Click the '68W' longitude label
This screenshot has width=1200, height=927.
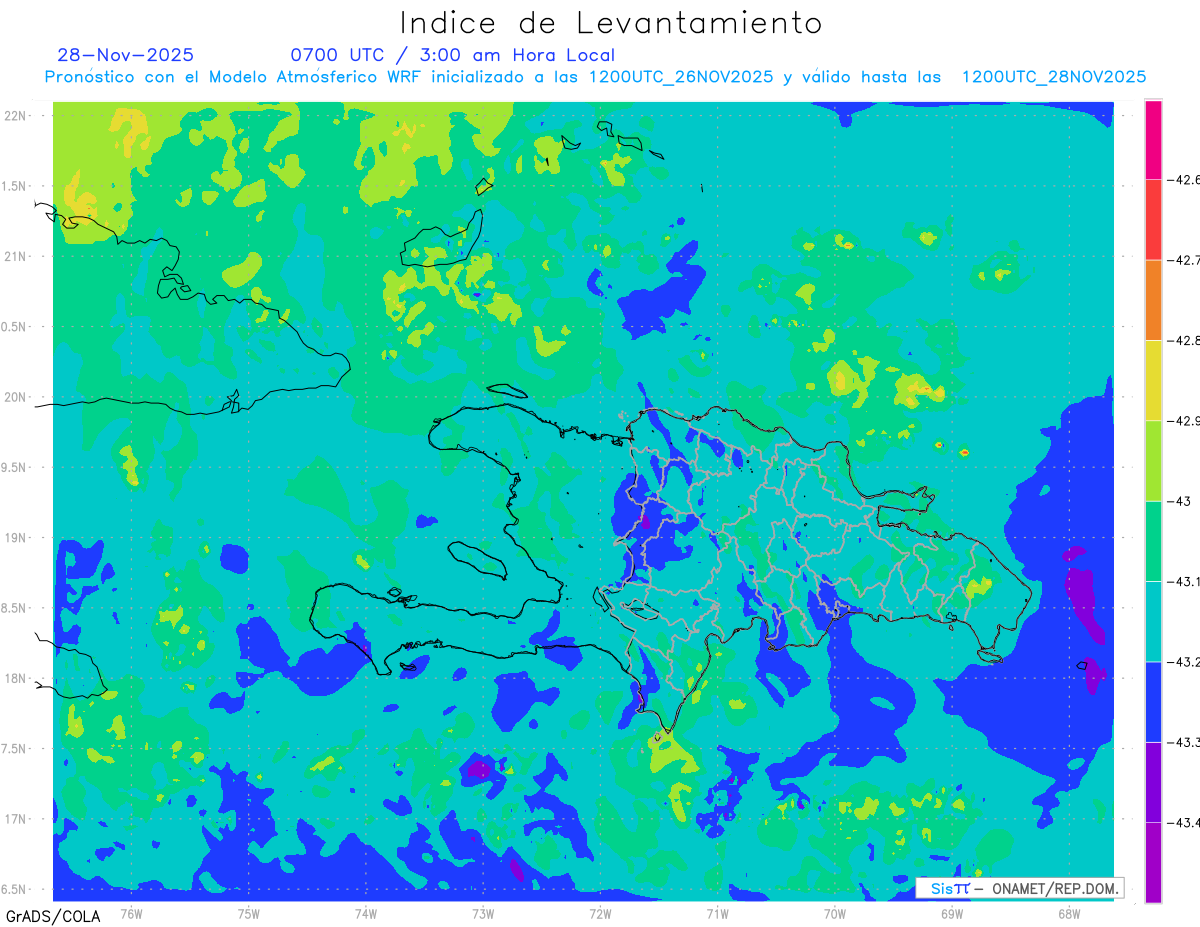point(1069,913)
